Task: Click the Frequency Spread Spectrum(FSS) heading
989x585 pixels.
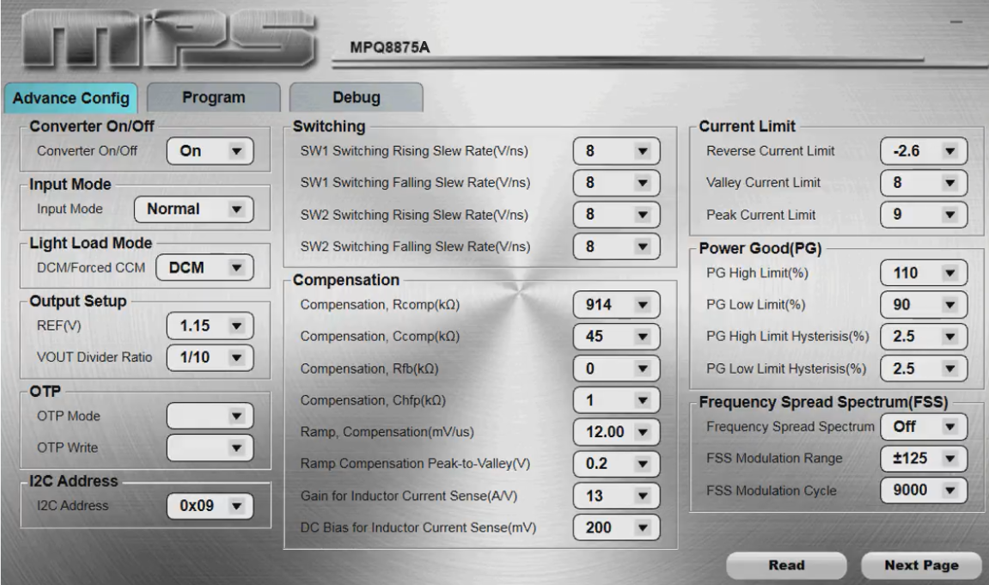Action: tap(823, 402)
